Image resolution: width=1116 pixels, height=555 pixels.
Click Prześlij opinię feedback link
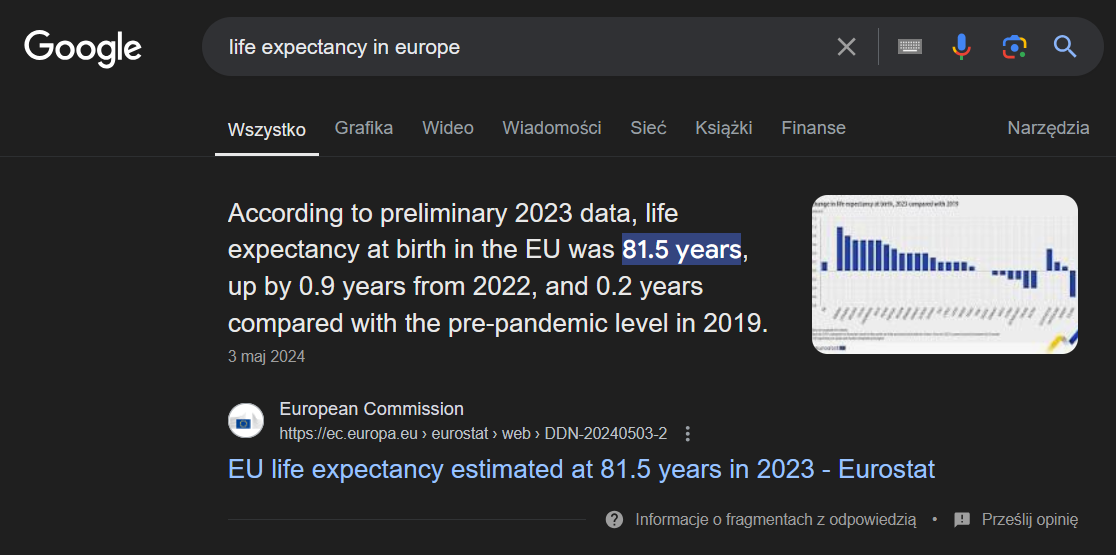point(1030,519)
